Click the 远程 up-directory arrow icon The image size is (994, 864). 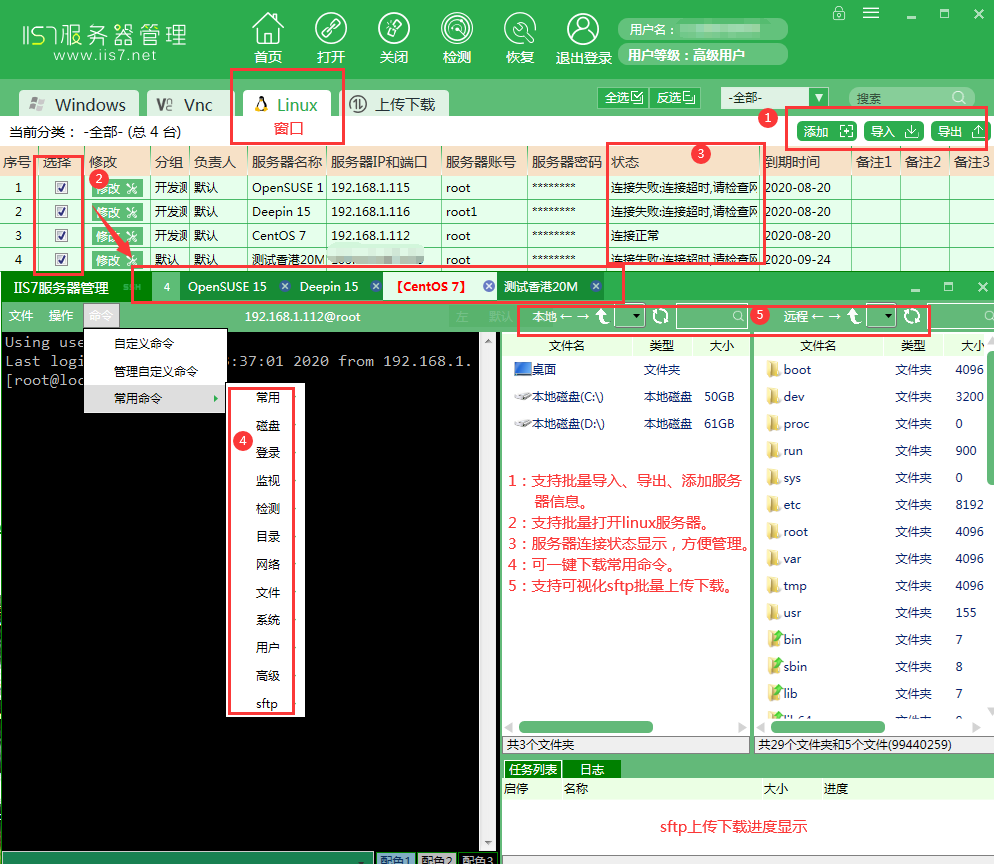coord(852,315)
